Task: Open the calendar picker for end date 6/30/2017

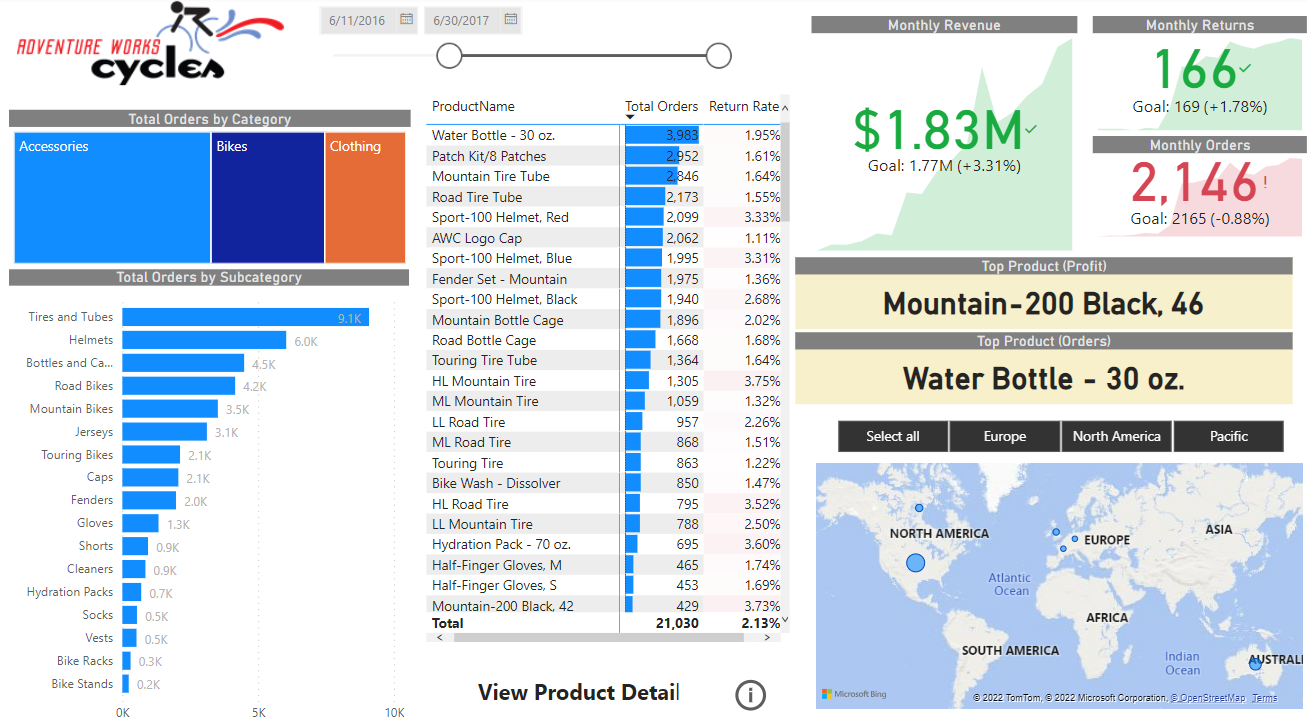Action: (511, 19)
